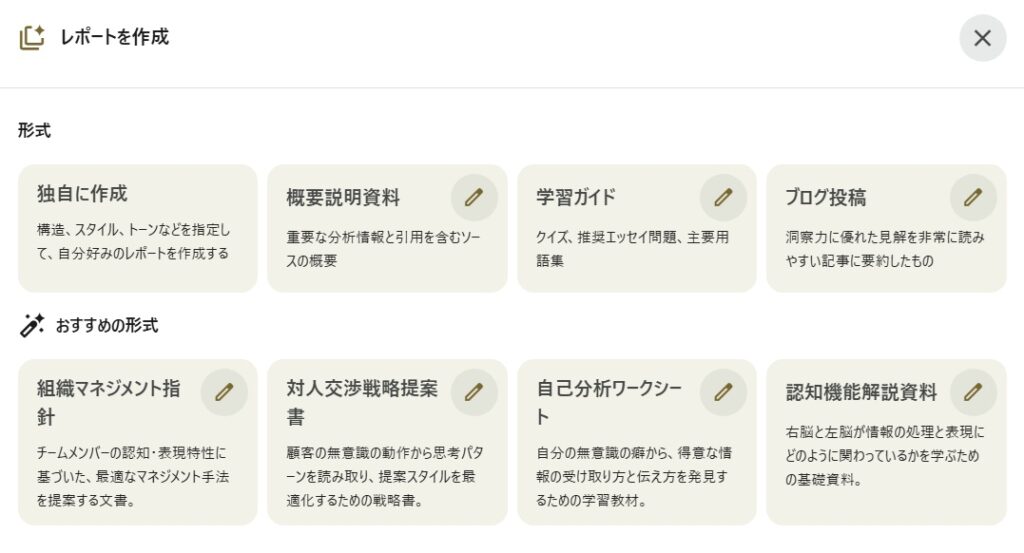The width and height of the screenshot is (1024, 553).
Task: Click the レポートを作成 header icon
Action: [32, 38]
